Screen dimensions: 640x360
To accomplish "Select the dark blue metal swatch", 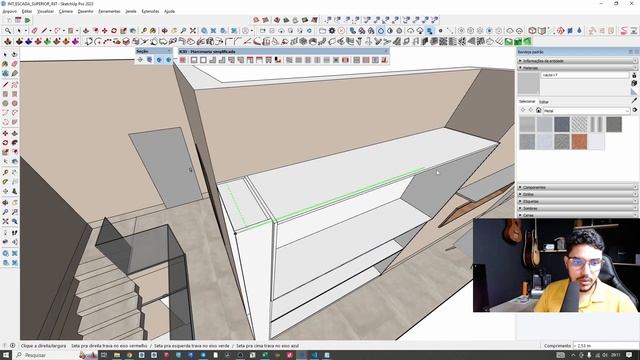I will [x=562, y=124].
